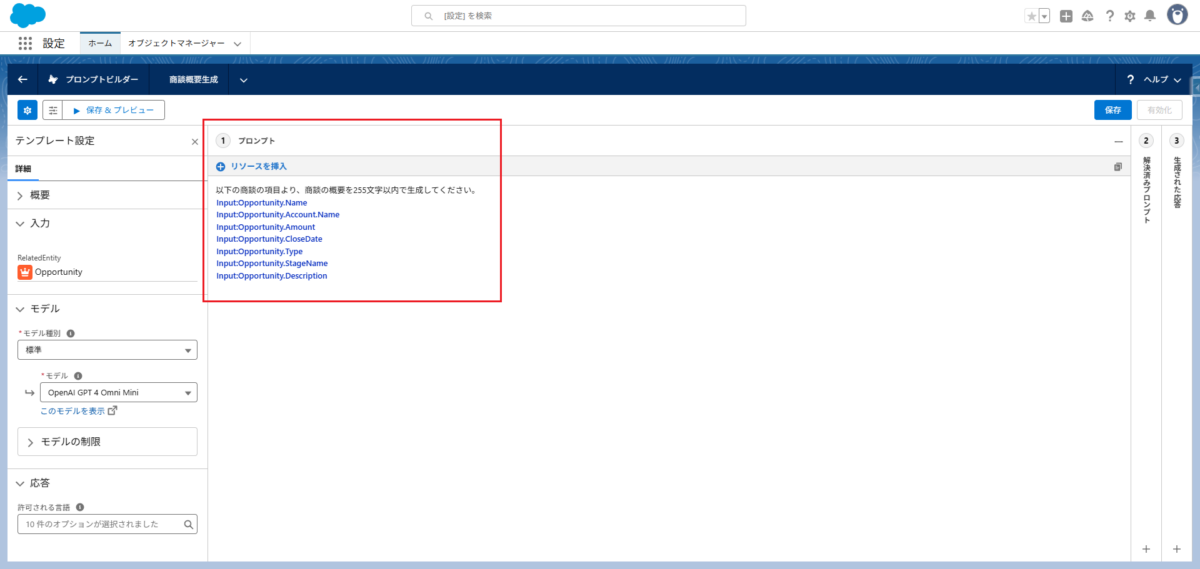Close the テンプレート設定 panel

(x=195, y=142)
